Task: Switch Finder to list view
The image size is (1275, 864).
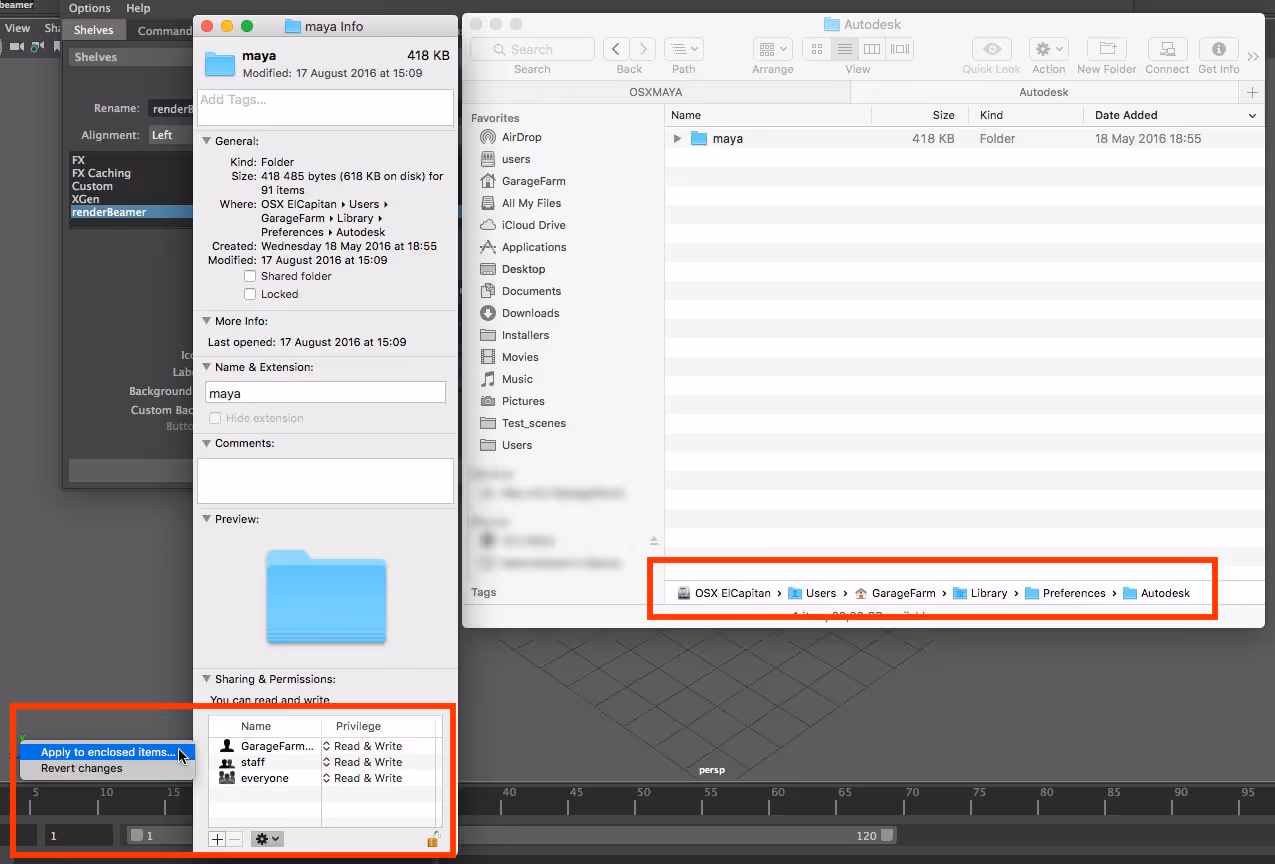Action: (x=845, y=48)
